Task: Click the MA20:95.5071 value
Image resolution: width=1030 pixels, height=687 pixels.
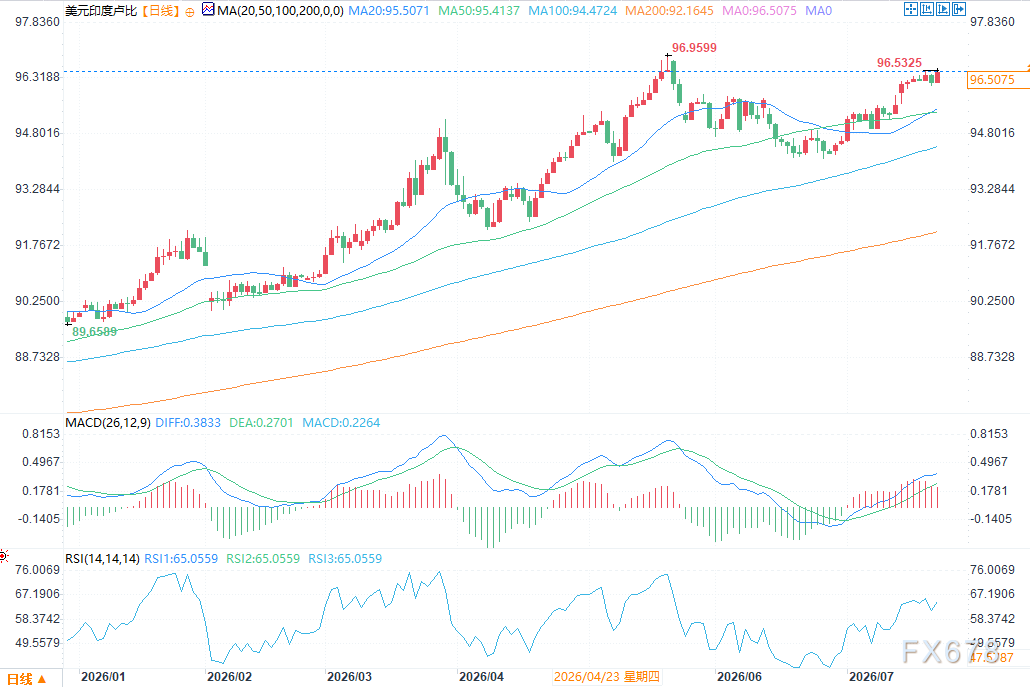Action: [x=389, y=11]
